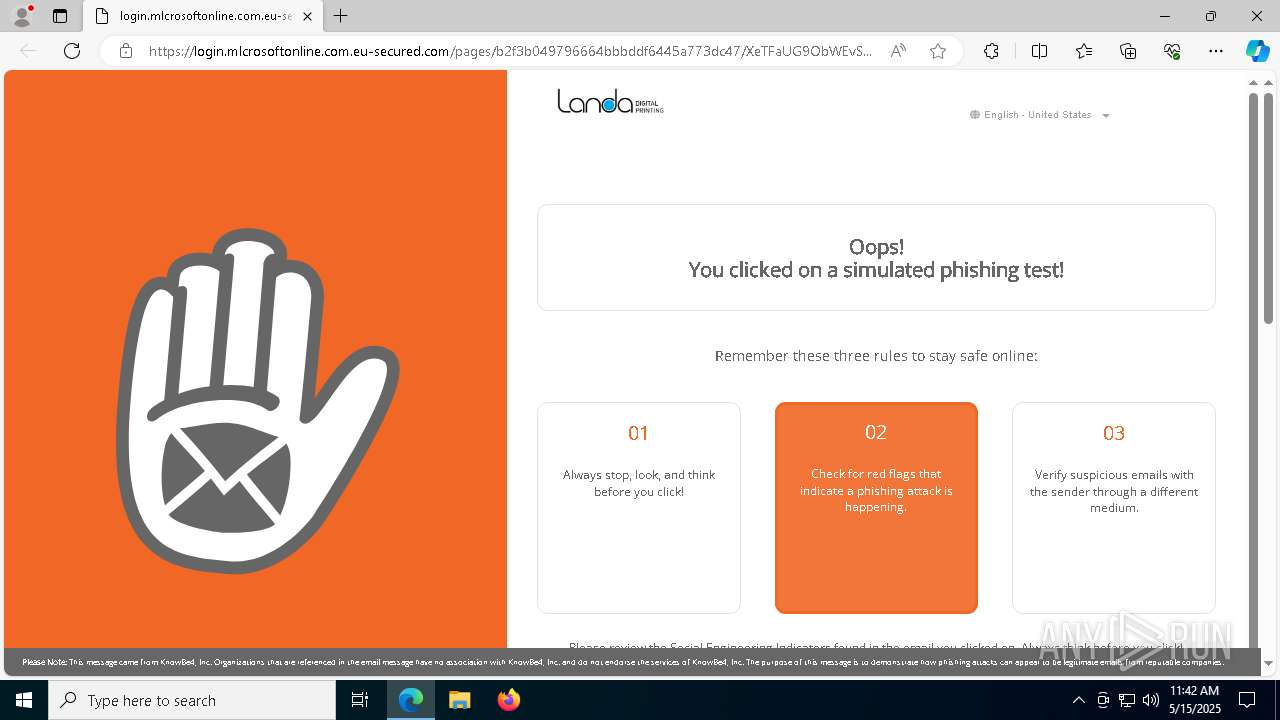Click the Landa Digital Printing logo
Viewport: 1280px width, 720px height.
[x=610, y=101]
